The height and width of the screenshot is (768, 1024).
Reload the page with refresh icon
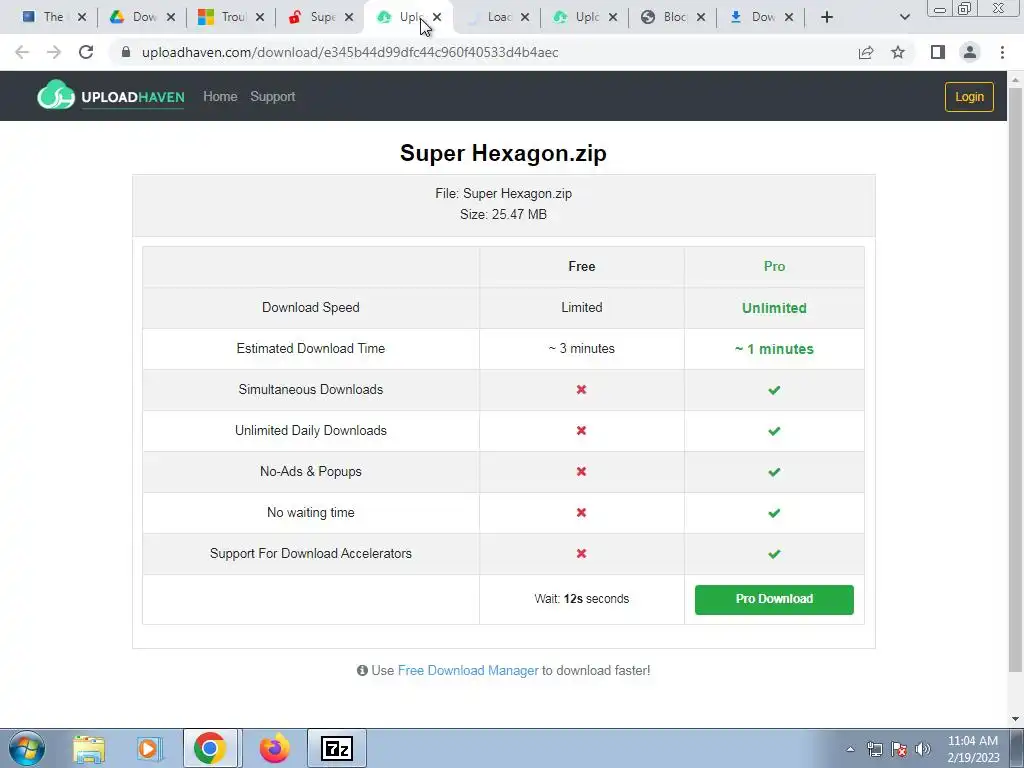pos(86,52)
